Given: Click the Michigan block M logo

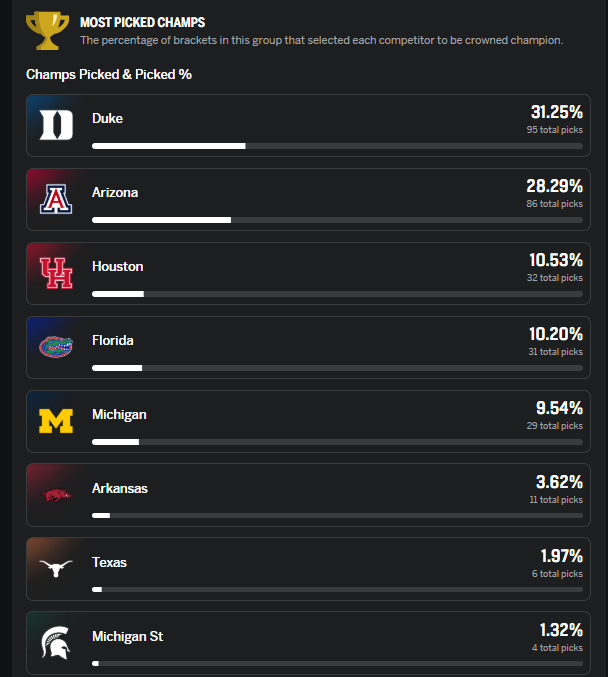Looking at the screenshot, I should click(x=56, y=421).
